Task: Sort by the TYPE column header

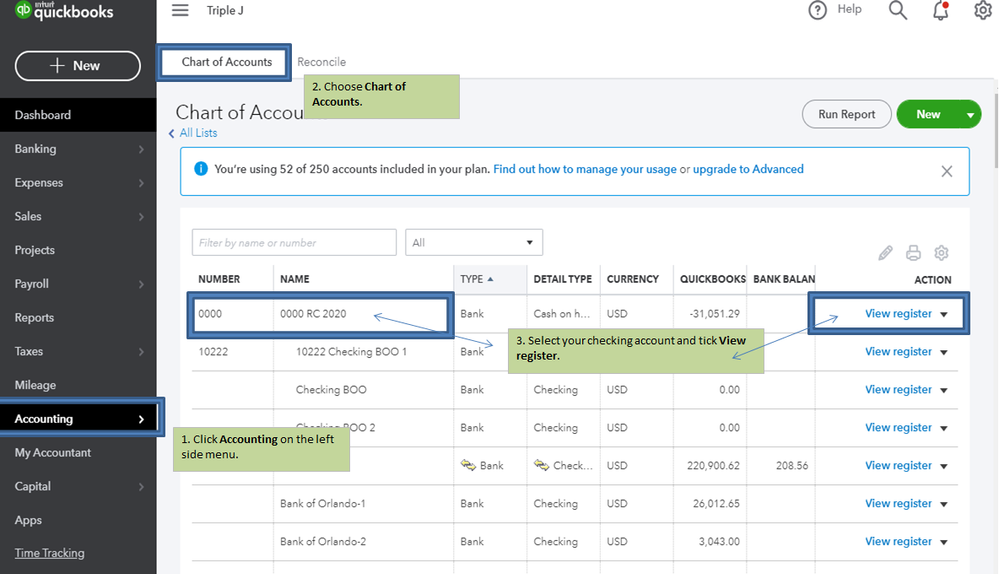Action: (x=475, y=279)
